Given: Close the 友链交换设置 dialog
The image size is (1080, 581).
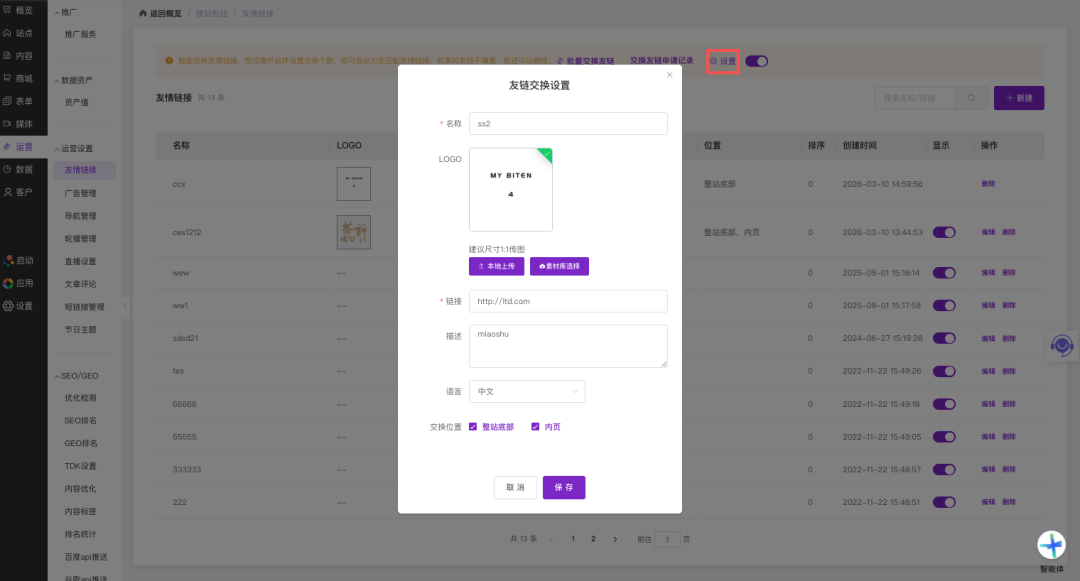Looking at the screenshot, I should click(669, 74).
